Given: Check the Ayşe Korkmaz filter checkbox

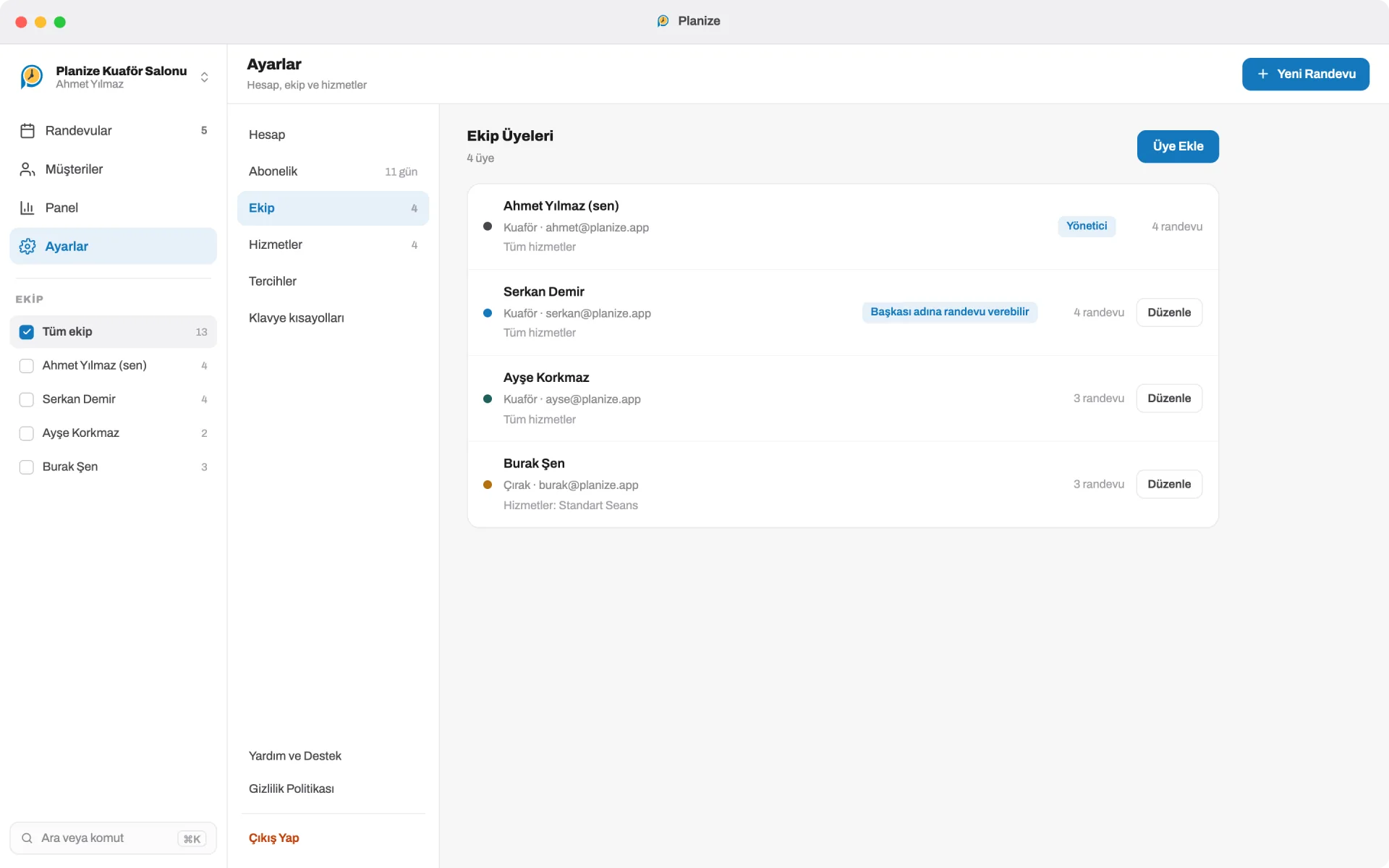Looking at the screenshot, I should (x=27, y=433).
